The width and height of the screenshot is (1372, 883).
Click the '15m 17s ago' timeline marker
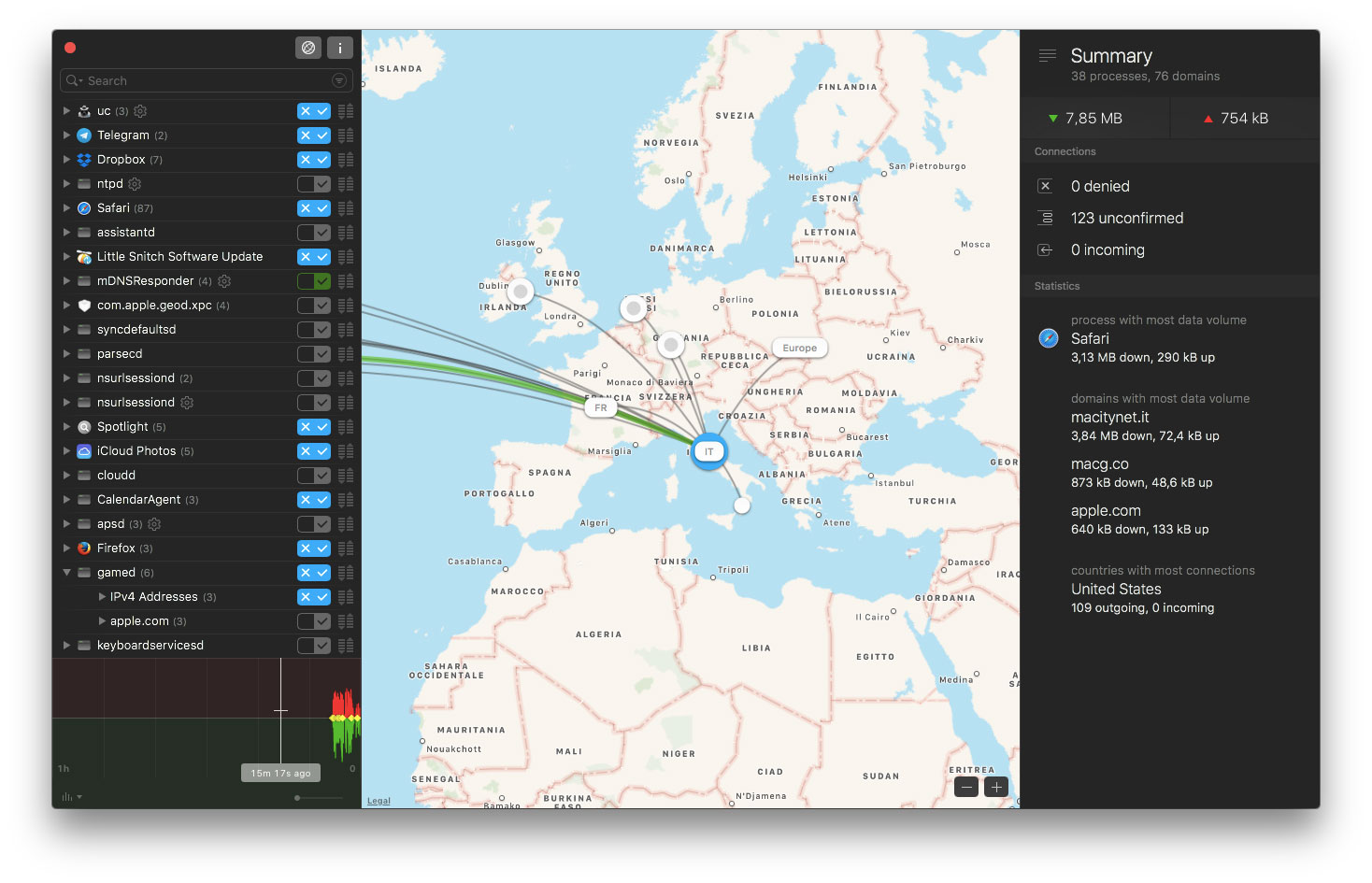pos(280,773)
